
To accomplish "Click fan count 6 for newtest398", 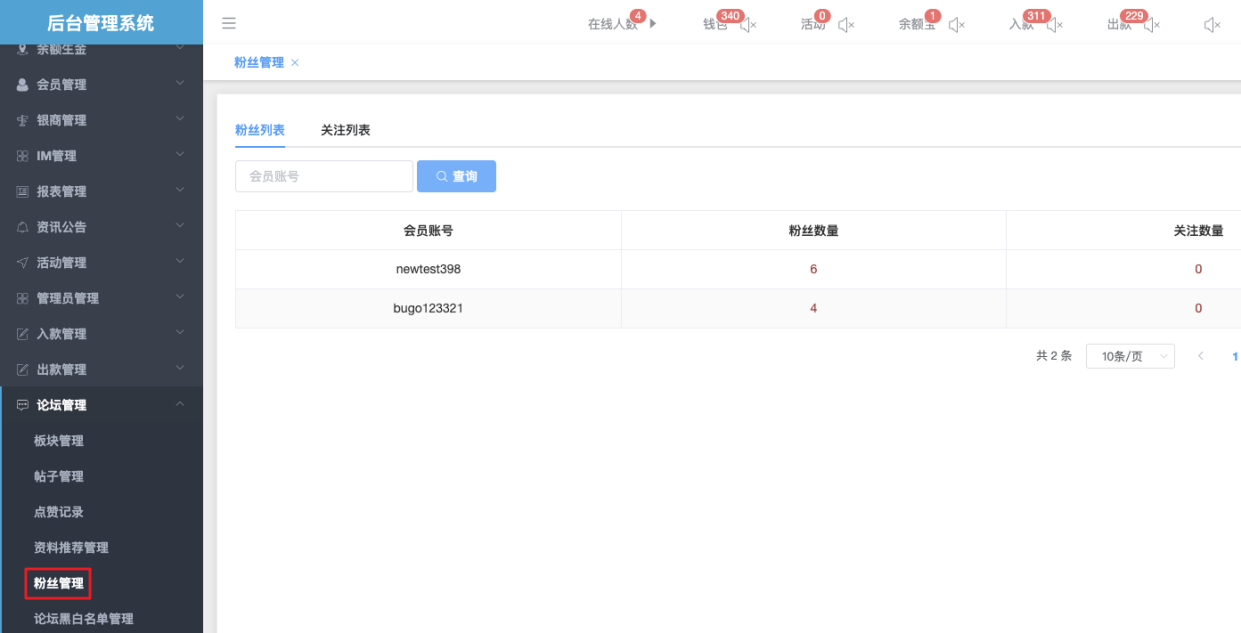I will coord(813,269).
